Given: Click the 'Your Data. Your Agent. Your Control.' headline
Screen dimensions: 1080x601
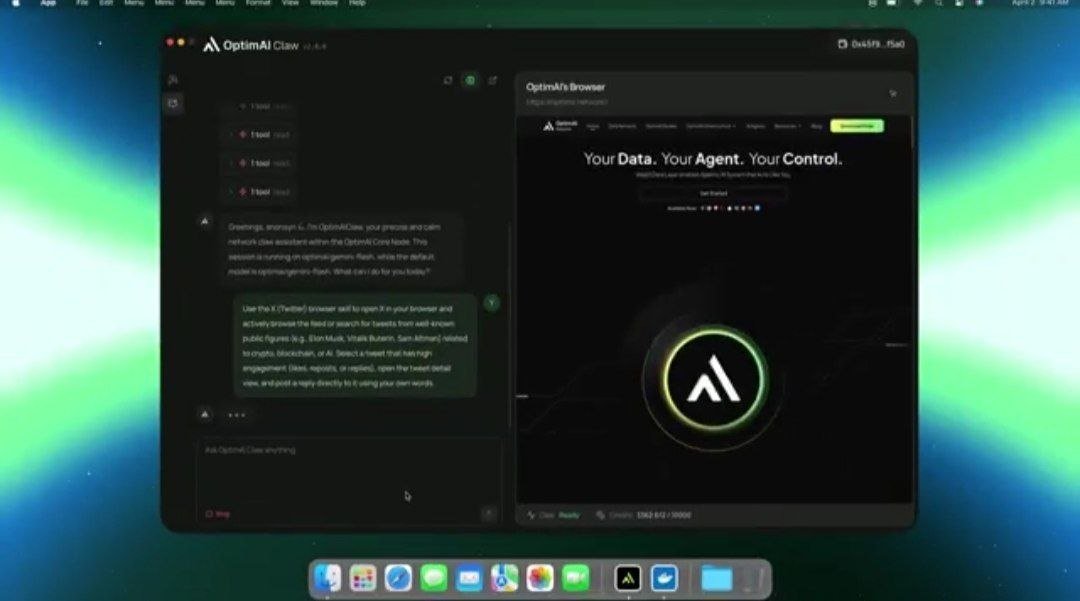Looking at the screenshot, I should [713, 159].
